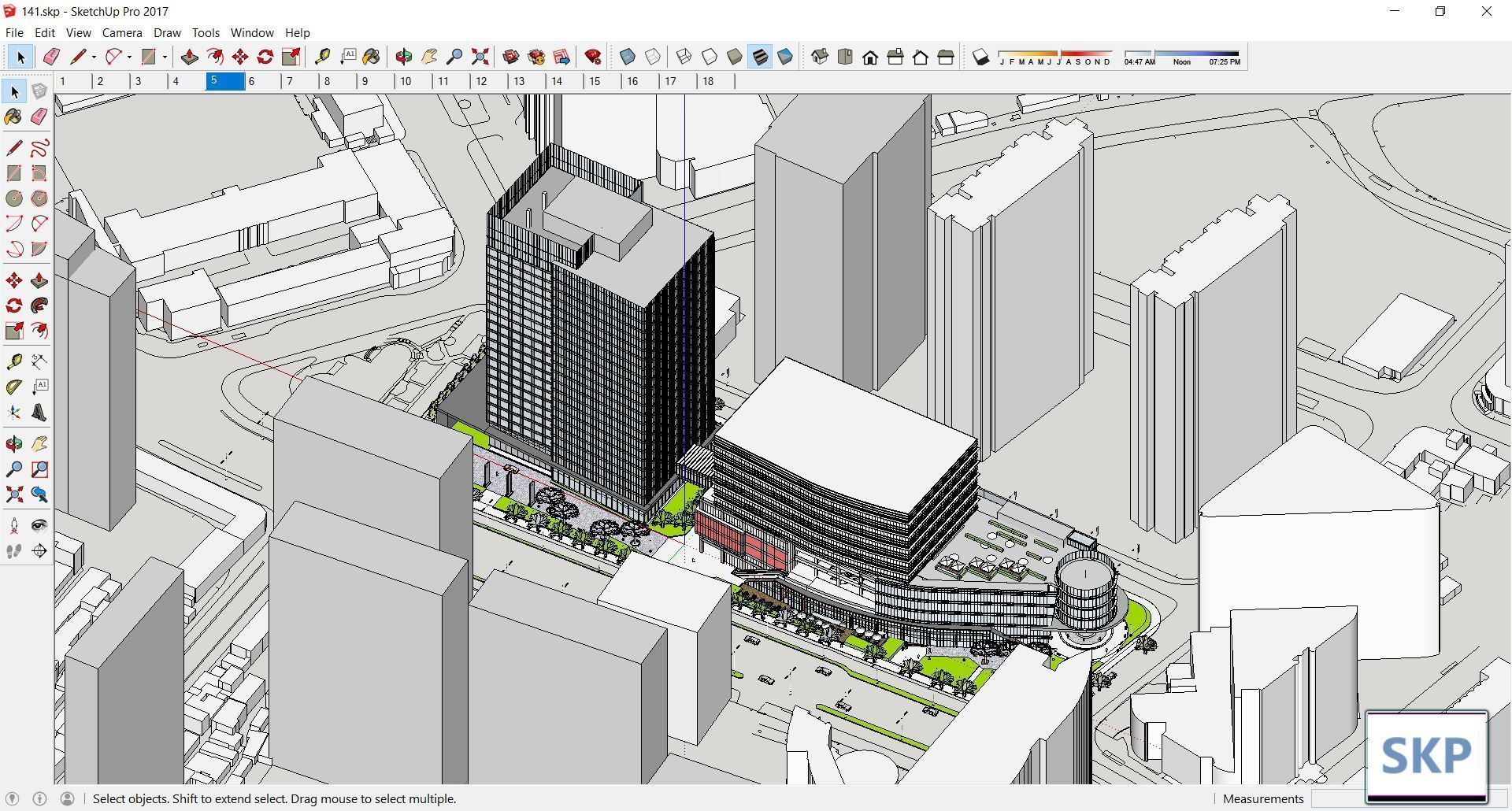Select Protractor tool in left toolbar

coord(14,387)
